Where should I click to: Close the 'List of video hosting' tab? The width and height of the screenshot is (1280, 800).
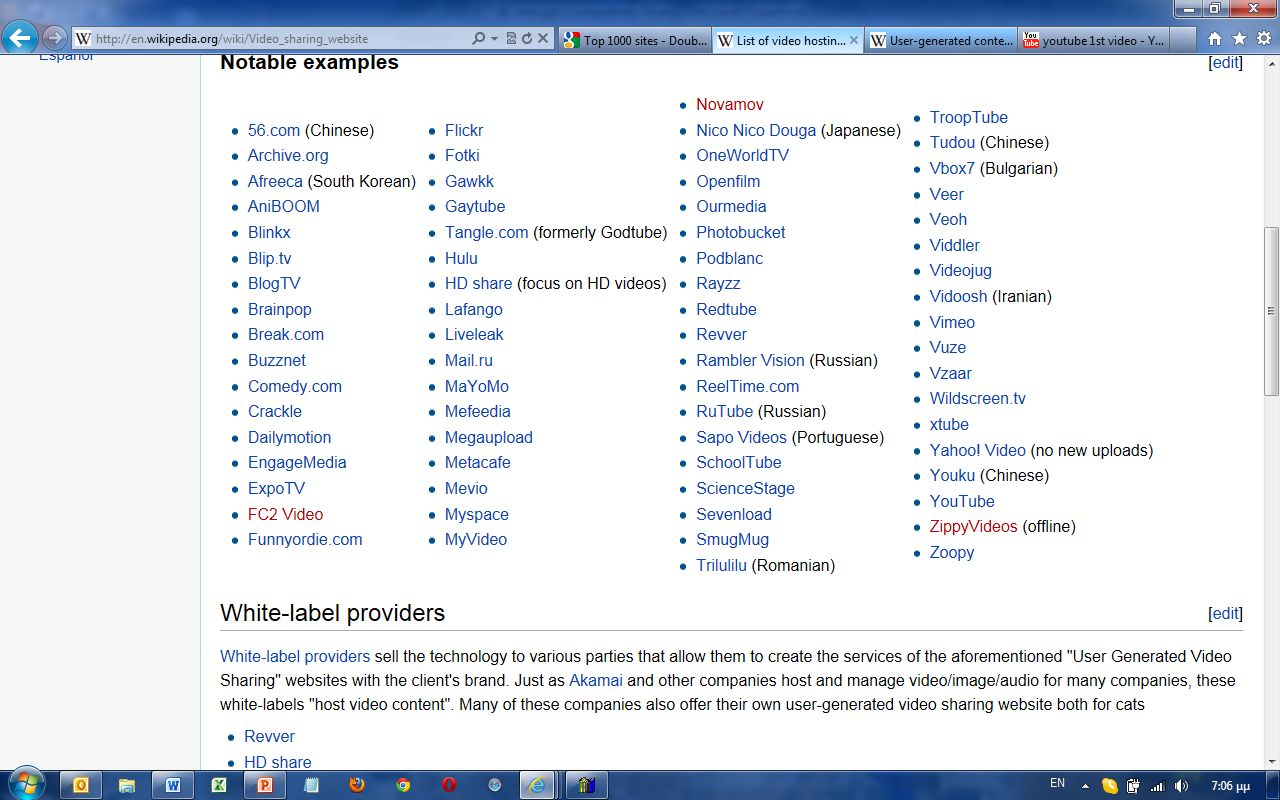coord(855,40)
